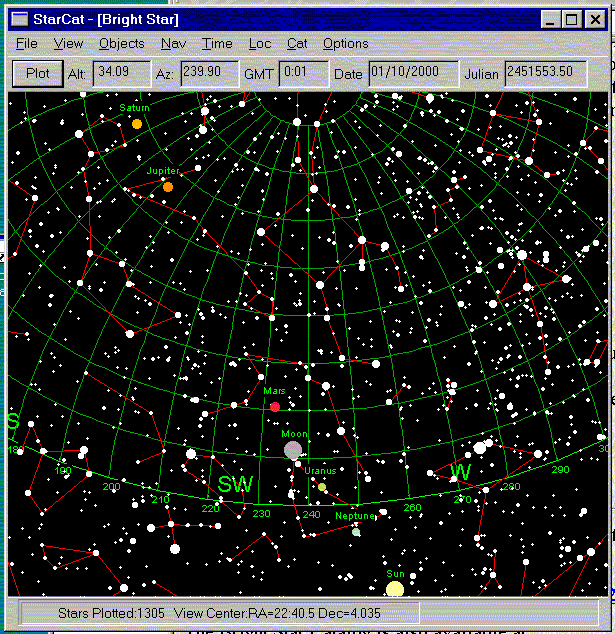615x634 pixels.
Task: Click the 210 azimuth label
Action: (161, 500)
